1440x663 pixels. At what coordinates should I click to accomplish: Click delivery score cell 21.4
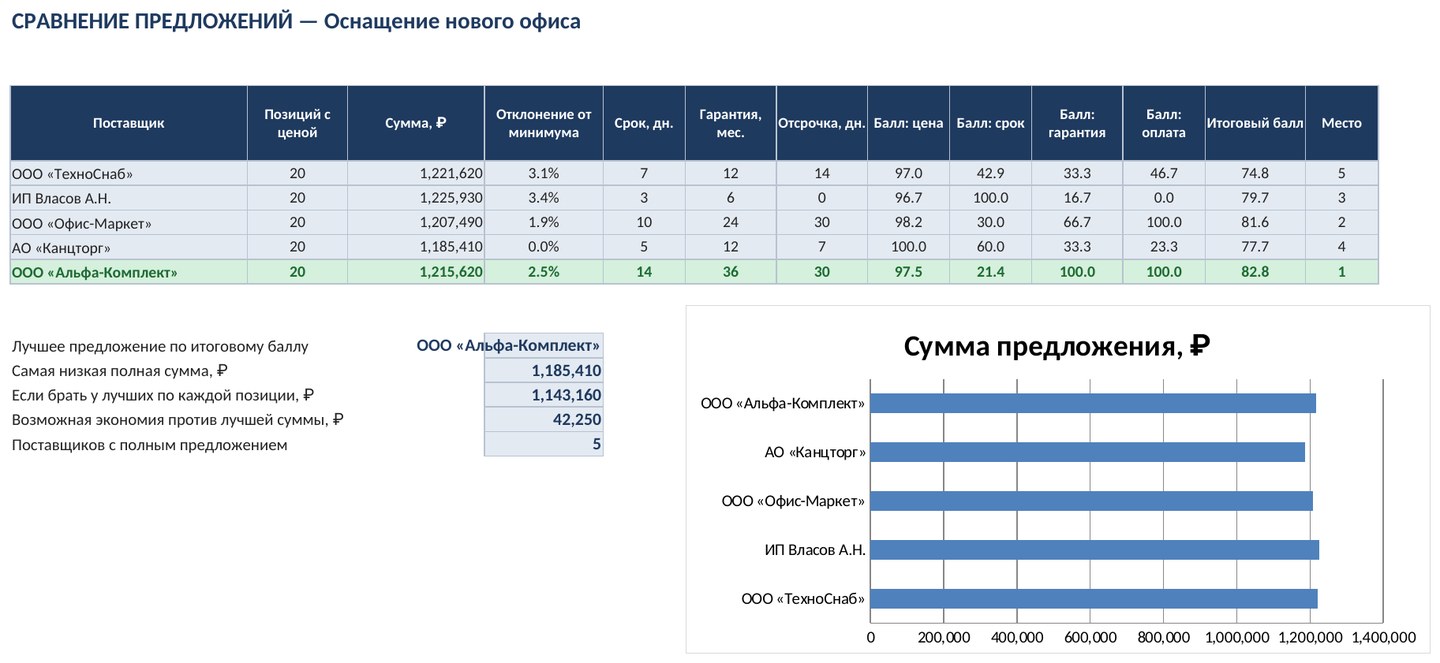[991, 271]
